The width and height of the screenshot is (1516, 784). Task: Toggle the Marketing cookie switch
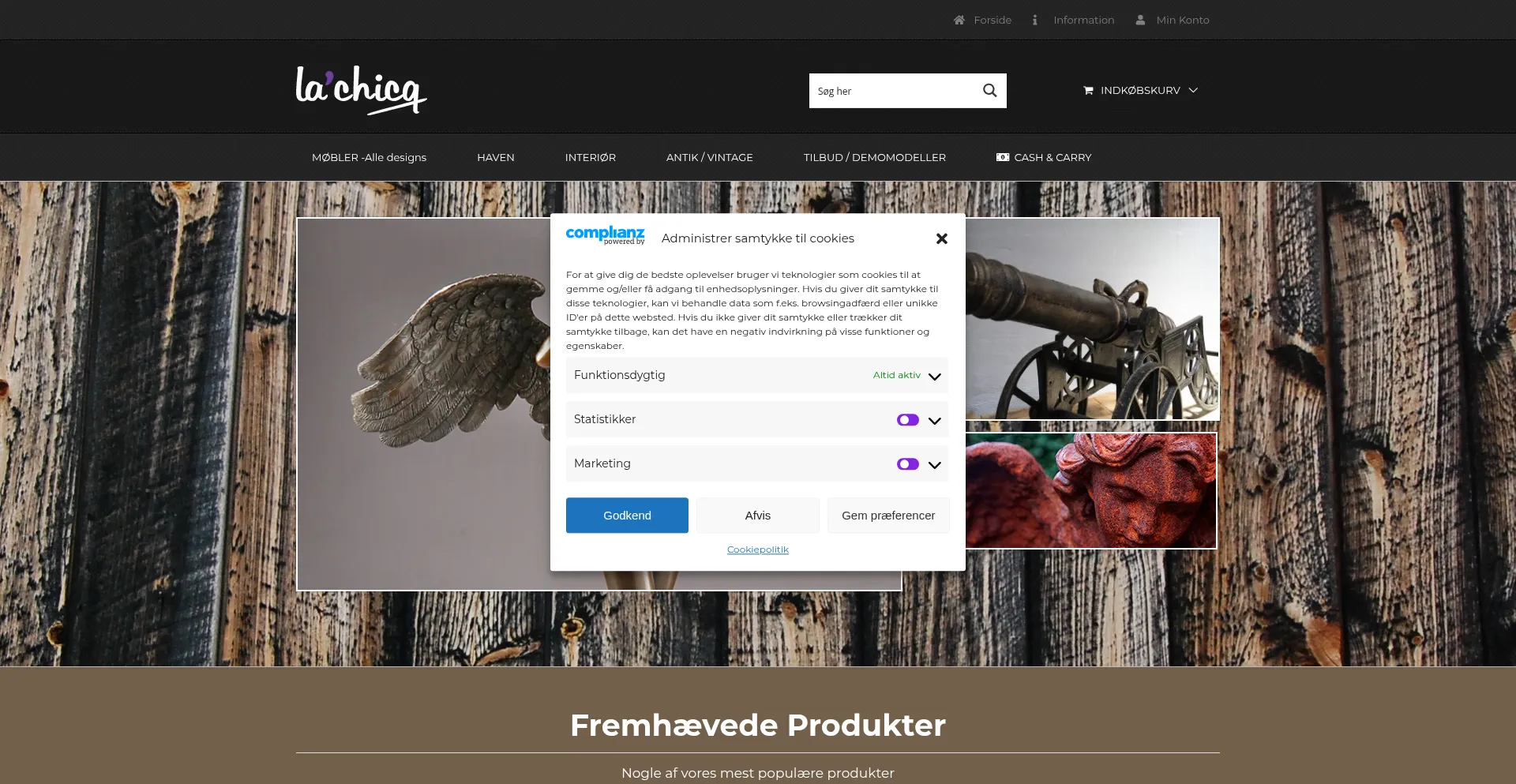point(908,464)
